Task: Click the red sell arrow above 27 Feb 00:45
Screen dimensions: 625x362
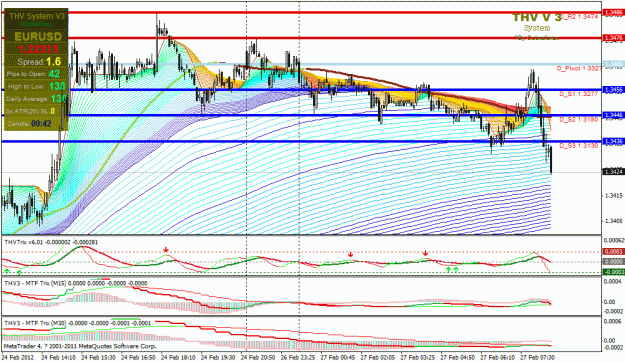Action: tap(350, 254)
